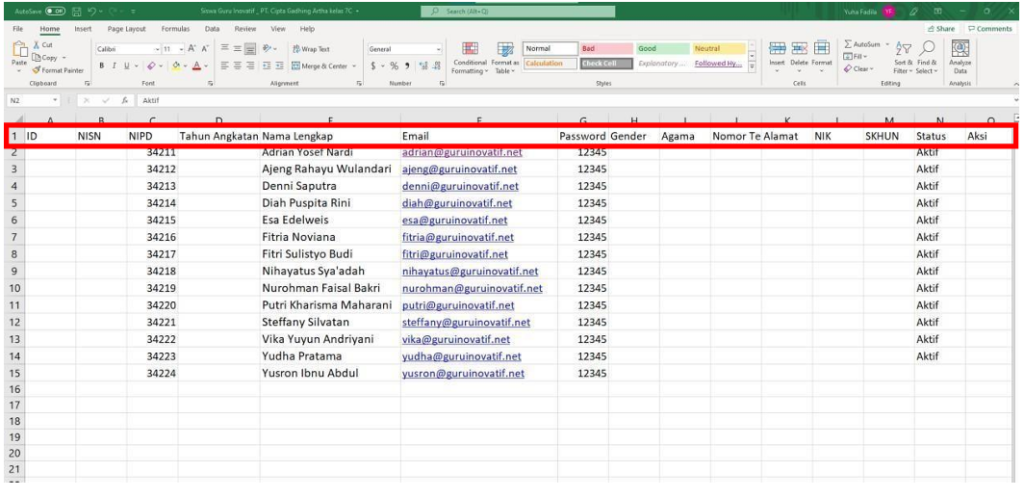Toggle Wrap Text
Image resolution: width=1024 pixels, height=498 pixels.
tap(311, 49)
